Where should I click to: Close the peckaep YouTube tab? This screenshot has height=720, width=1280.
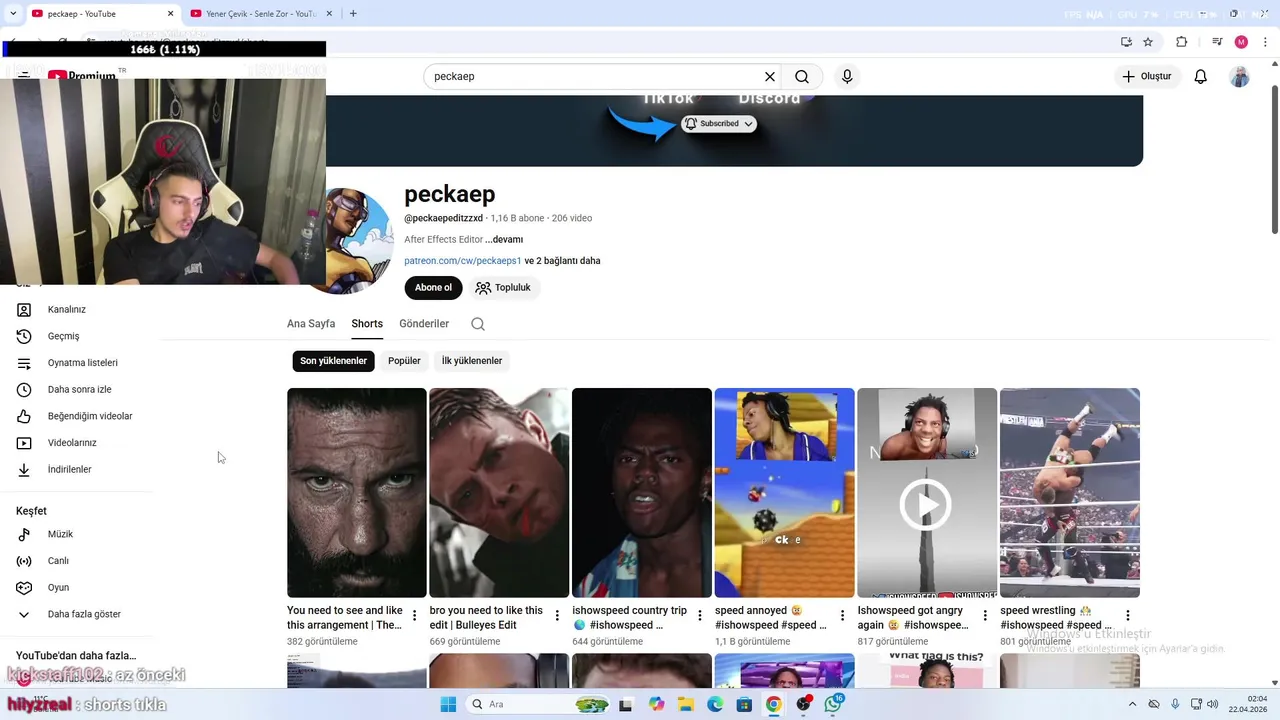click(170, 14)
